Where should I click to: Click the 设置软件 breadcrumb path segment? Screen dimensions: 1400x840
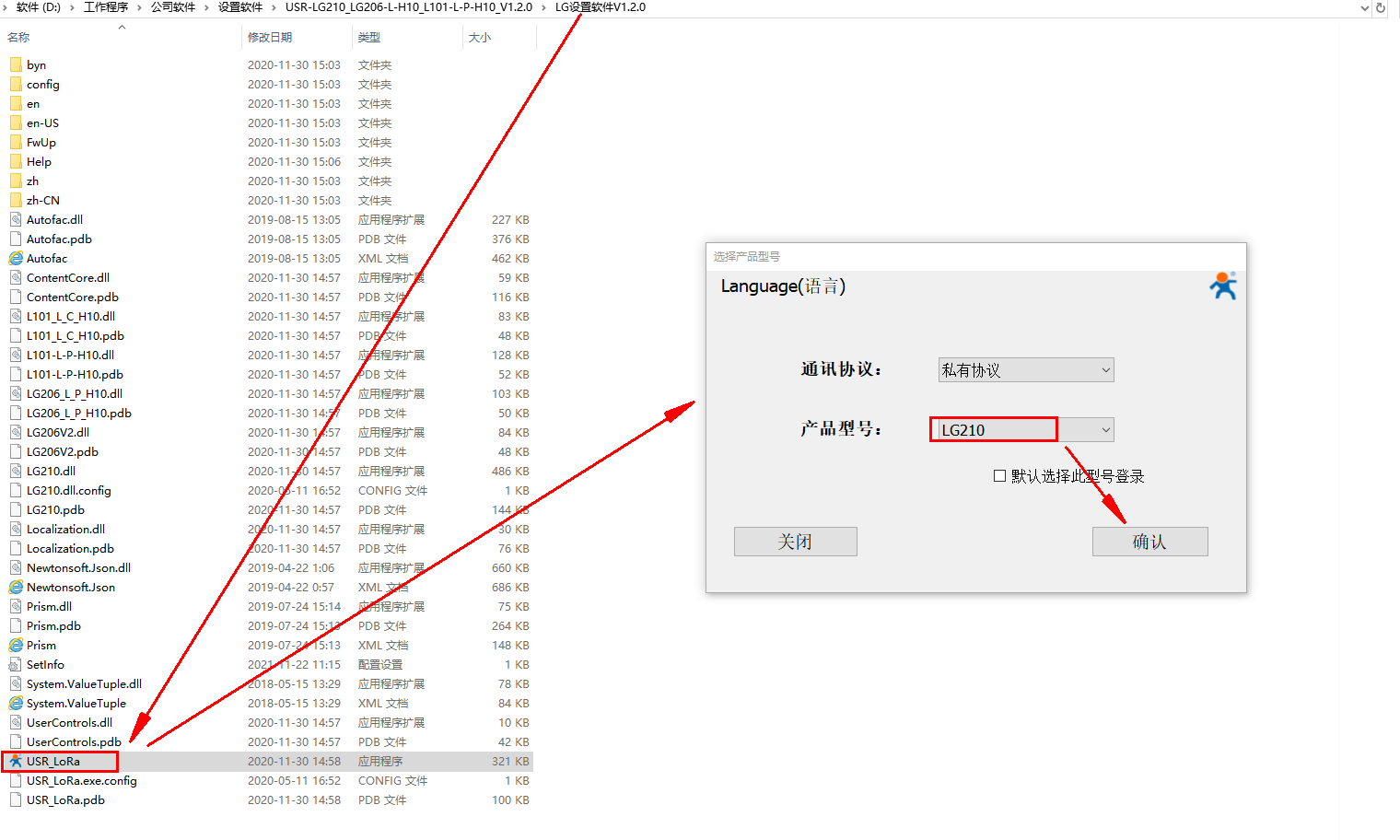(240, 7)
